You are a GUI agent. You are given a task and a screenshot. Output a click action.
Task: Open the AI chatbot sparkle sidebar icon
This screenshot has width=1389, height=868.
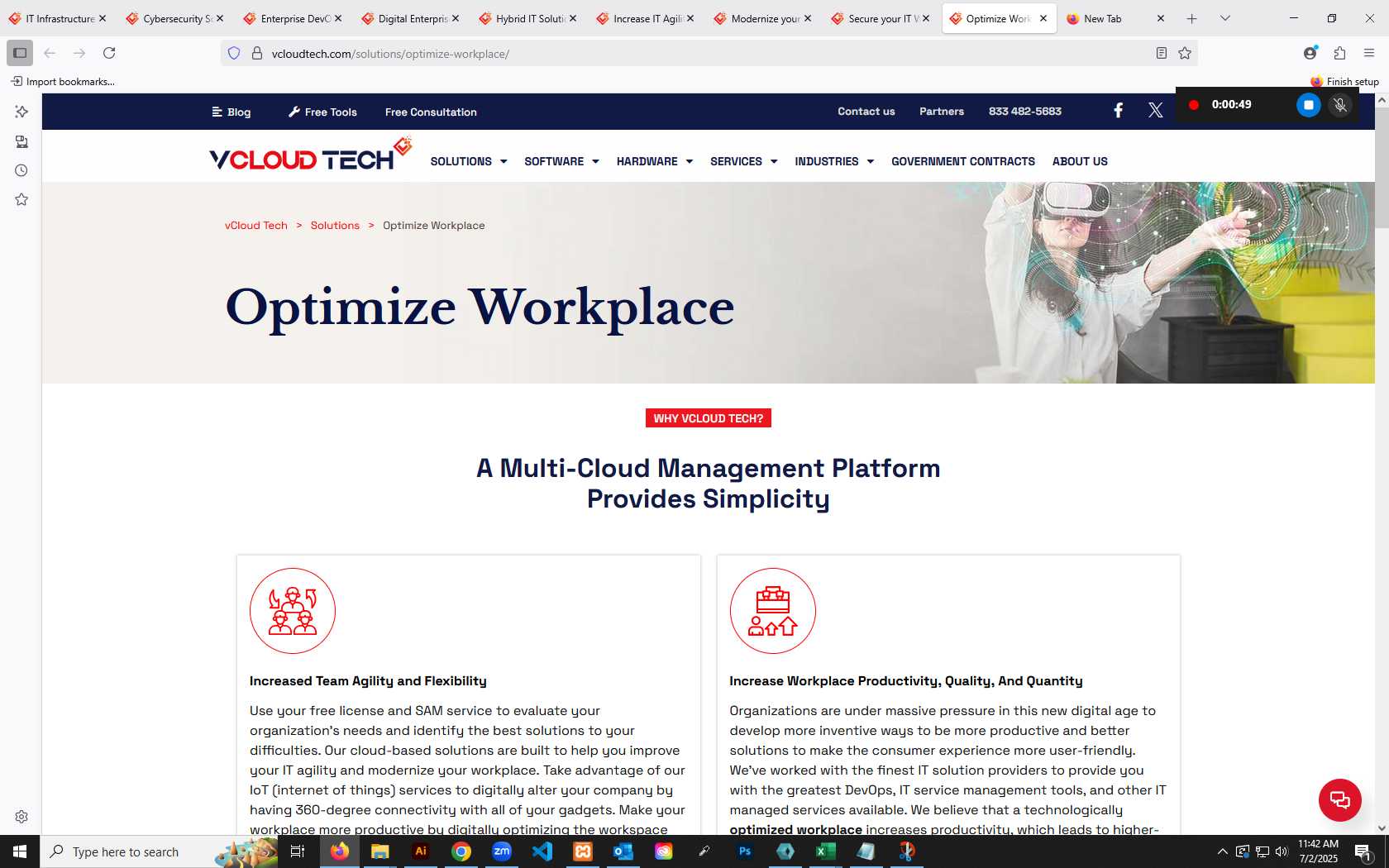point(21,112)
